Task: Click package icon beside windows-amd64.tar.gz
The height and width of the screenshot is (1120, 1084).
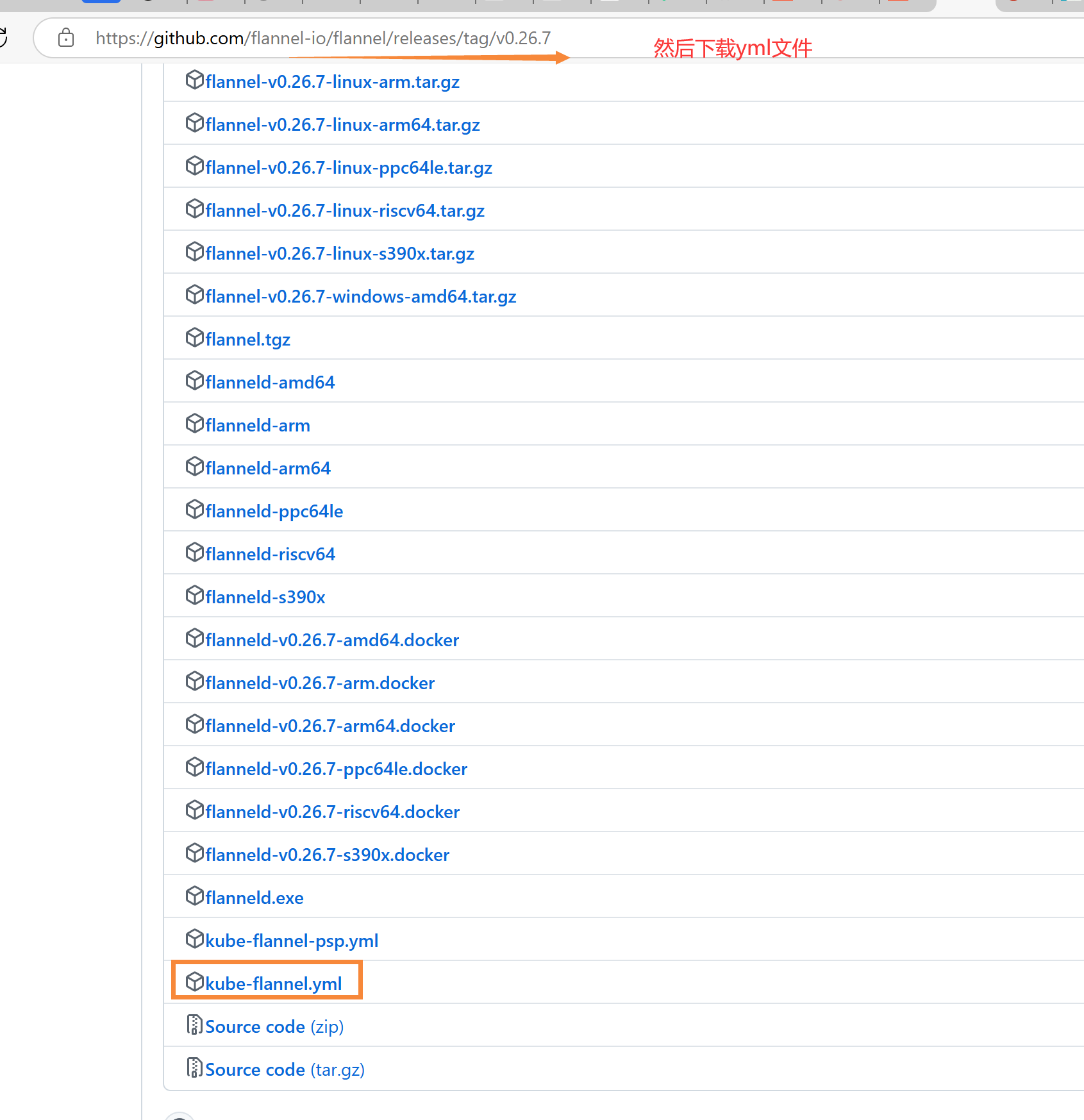Action: point(194,294)
